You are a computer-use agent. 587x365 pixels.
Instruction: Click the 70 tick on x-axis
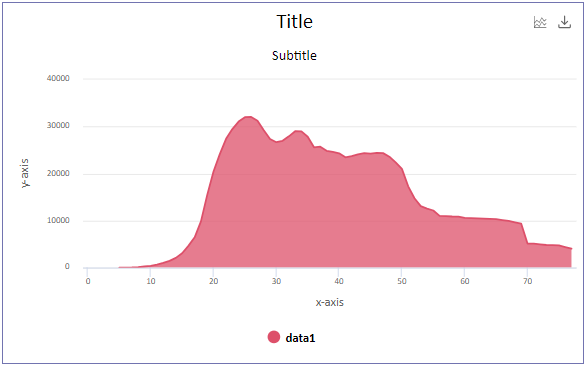[527, 281]
